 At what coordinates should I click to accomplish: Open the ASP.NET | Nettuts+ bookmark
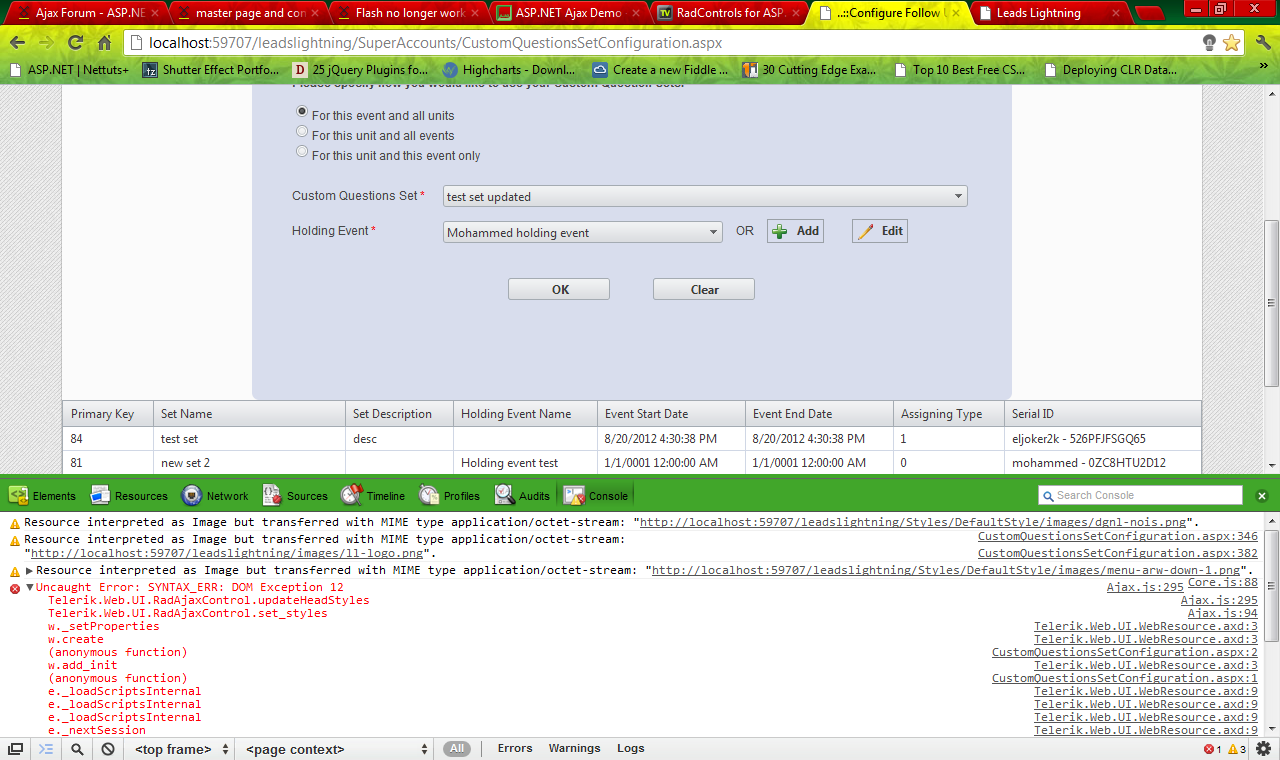[x=68, y=70]
